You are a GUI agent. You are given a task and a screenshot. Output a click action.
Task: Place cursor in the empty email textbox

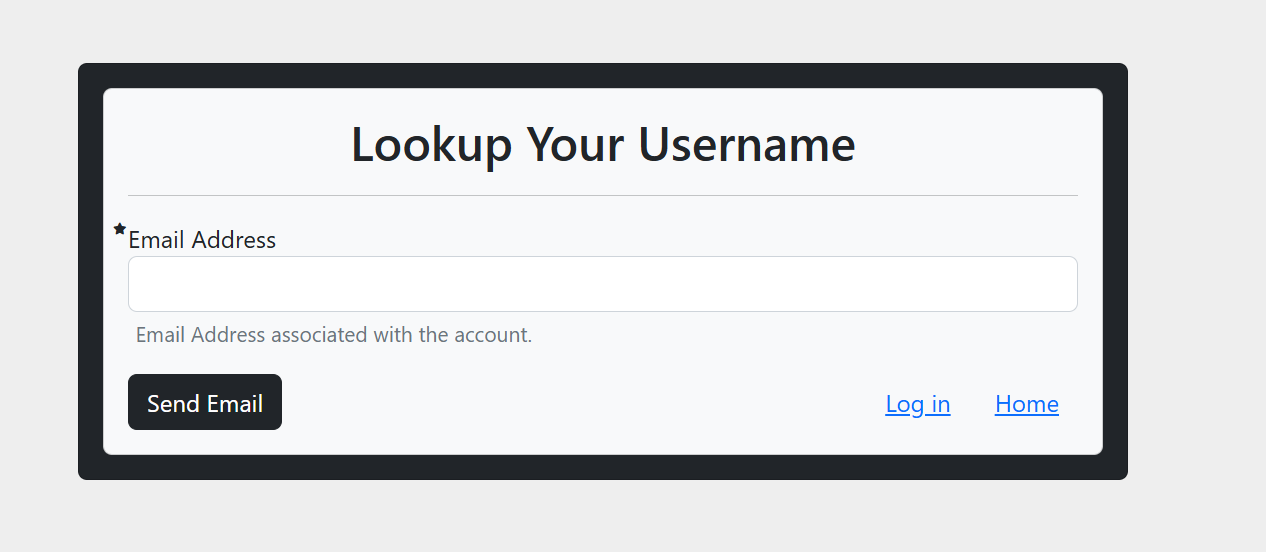pos(603,284)
